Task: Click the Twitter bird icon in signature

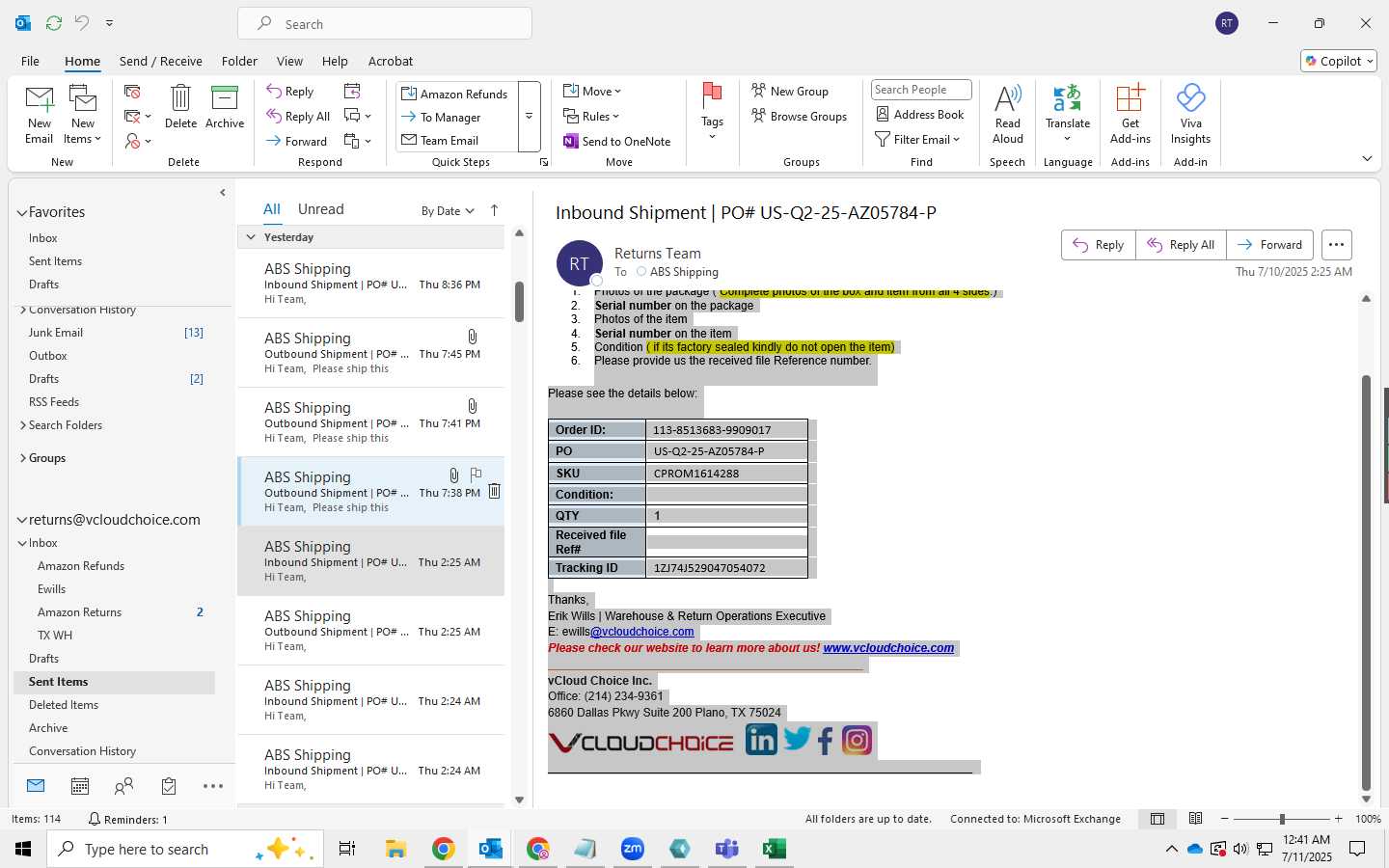Action: 797,739
